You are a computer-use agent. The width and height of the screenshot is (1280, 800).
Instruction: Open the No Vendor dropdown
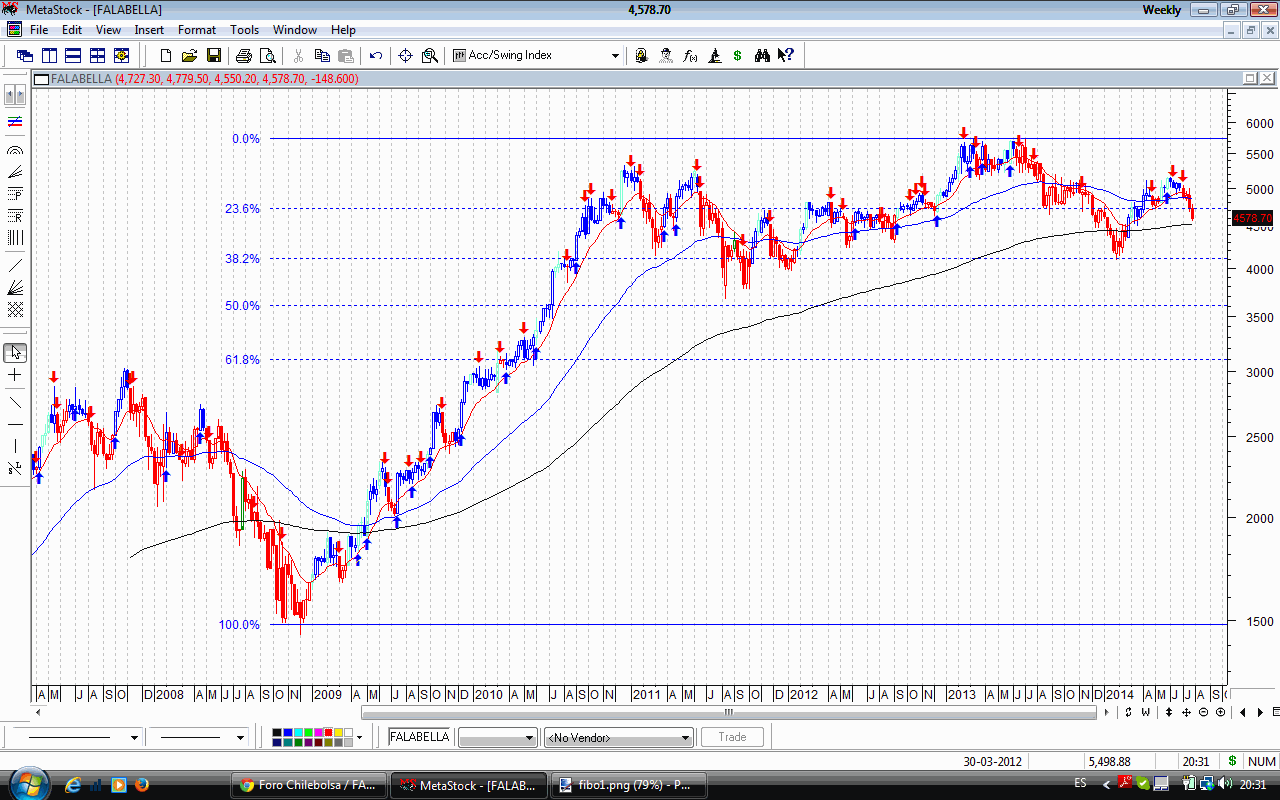685,738
